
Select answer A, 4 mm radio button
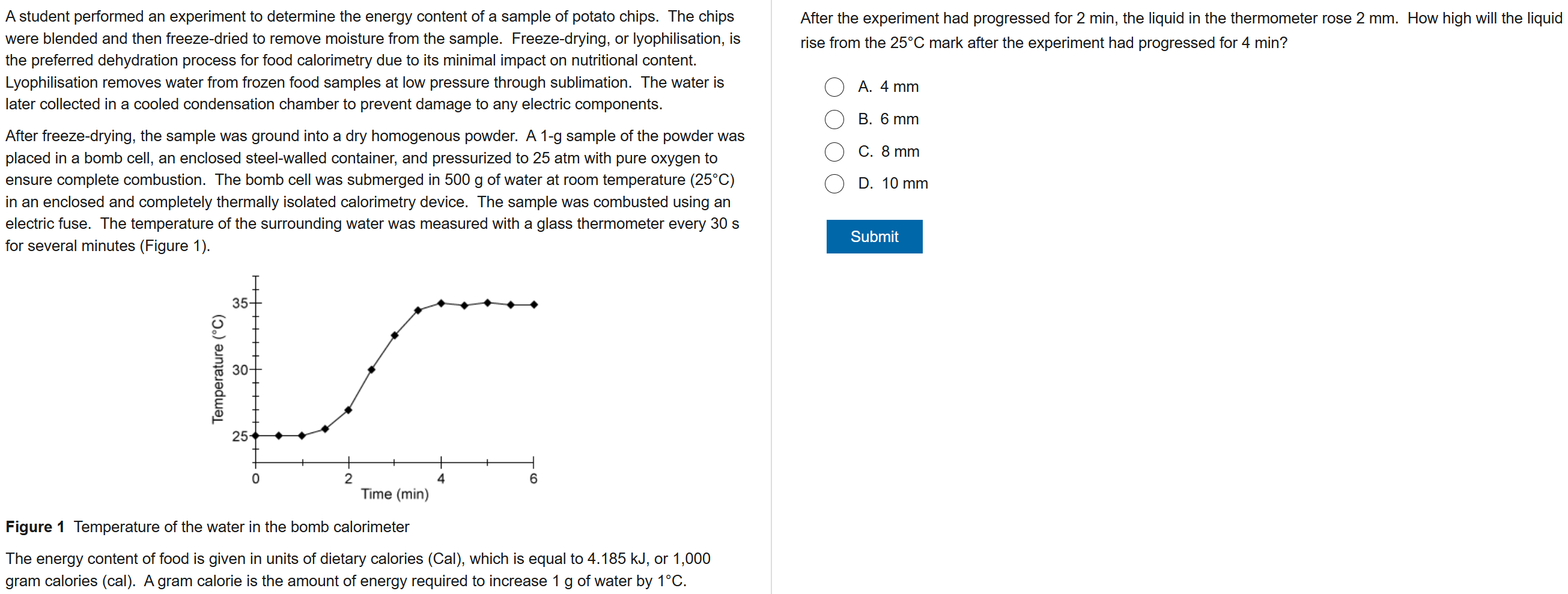[x=834, y=87]
